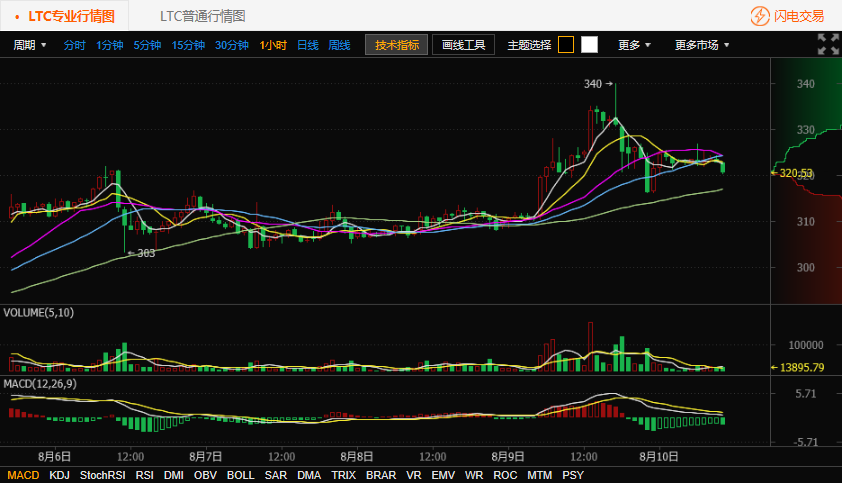Image resolution: width=842 pixels, height=483 pixels.
Task: Select the white theme swatch
Action: (589, 45)
